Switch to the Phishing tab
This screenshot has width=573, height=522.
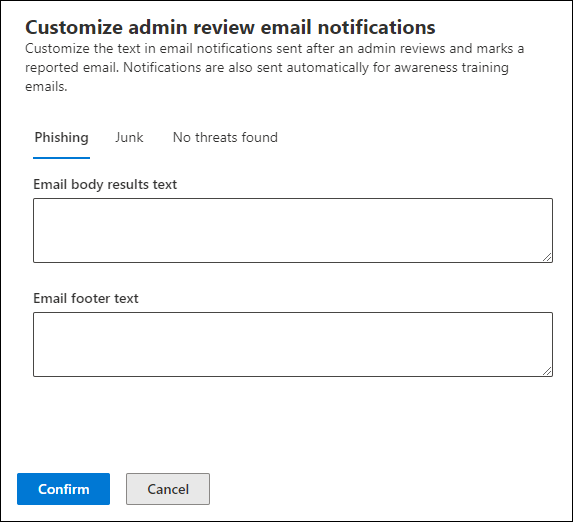[61, 138]
